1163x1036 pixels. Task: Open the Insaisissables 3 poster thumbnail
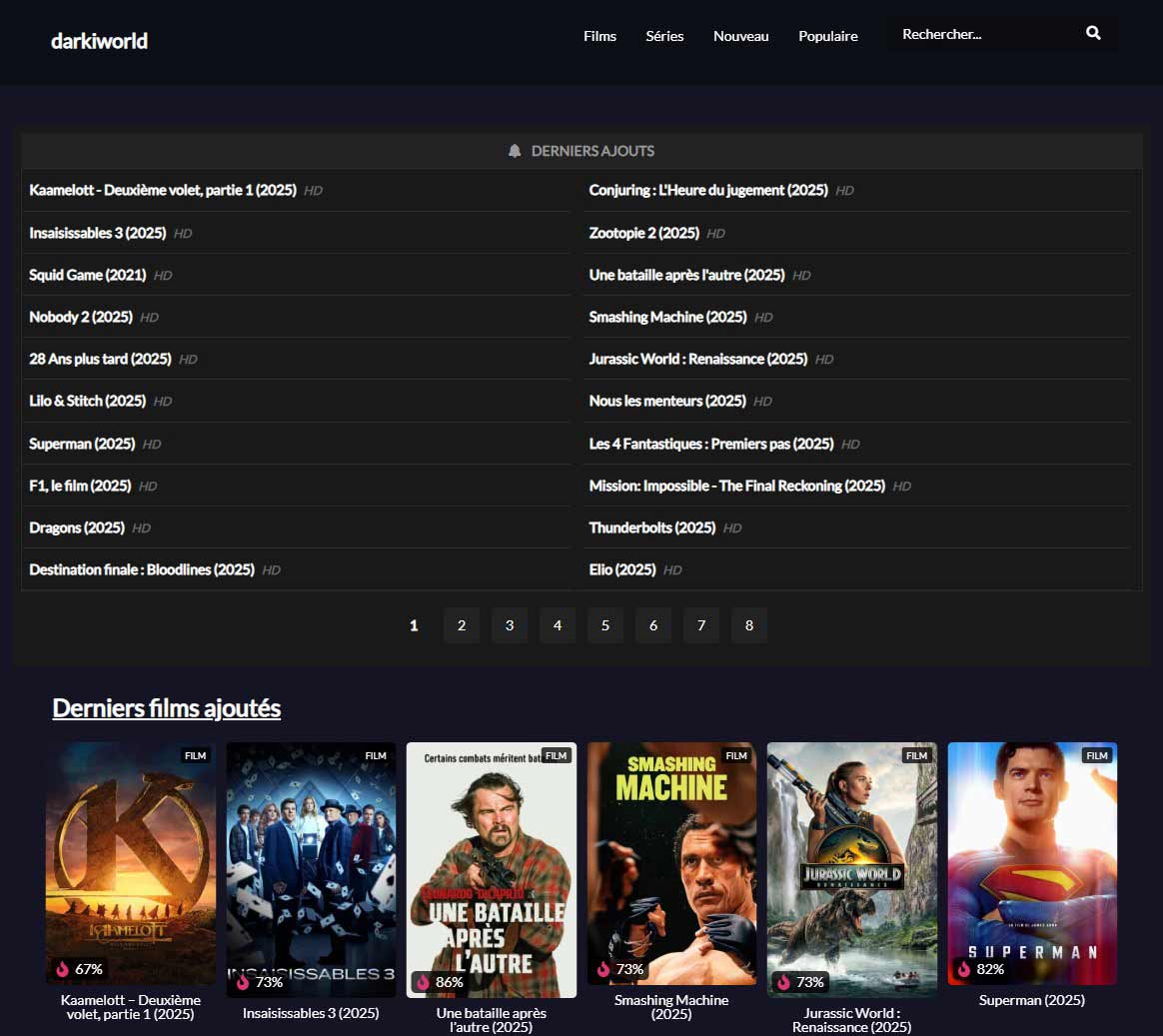pos(311,868)
